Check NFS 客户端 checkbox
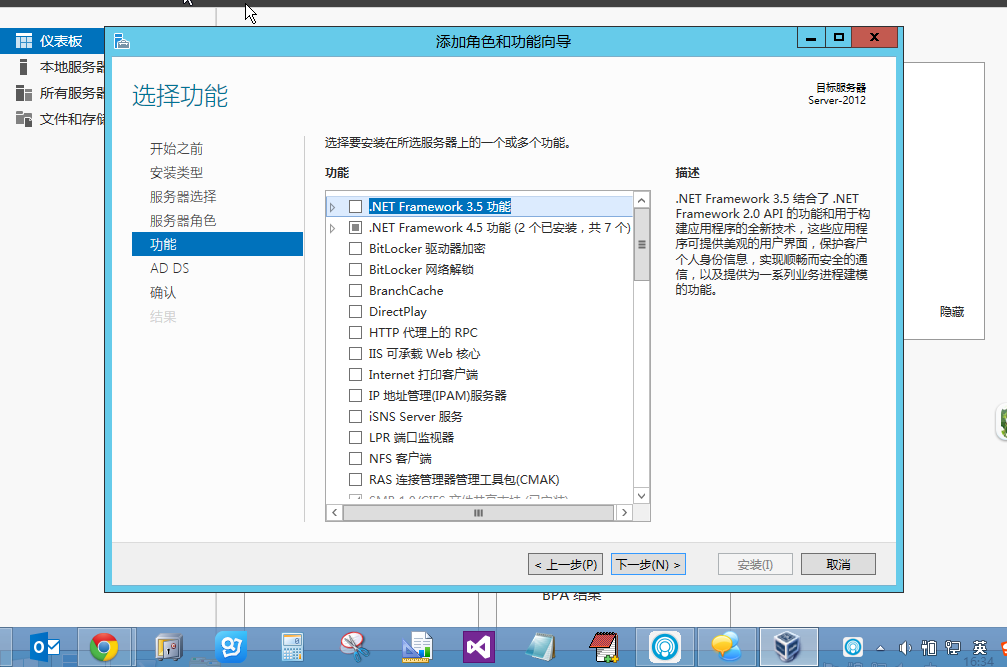Image resolution: width=1007 pixels, height=667 pixels. coord(355,458)
